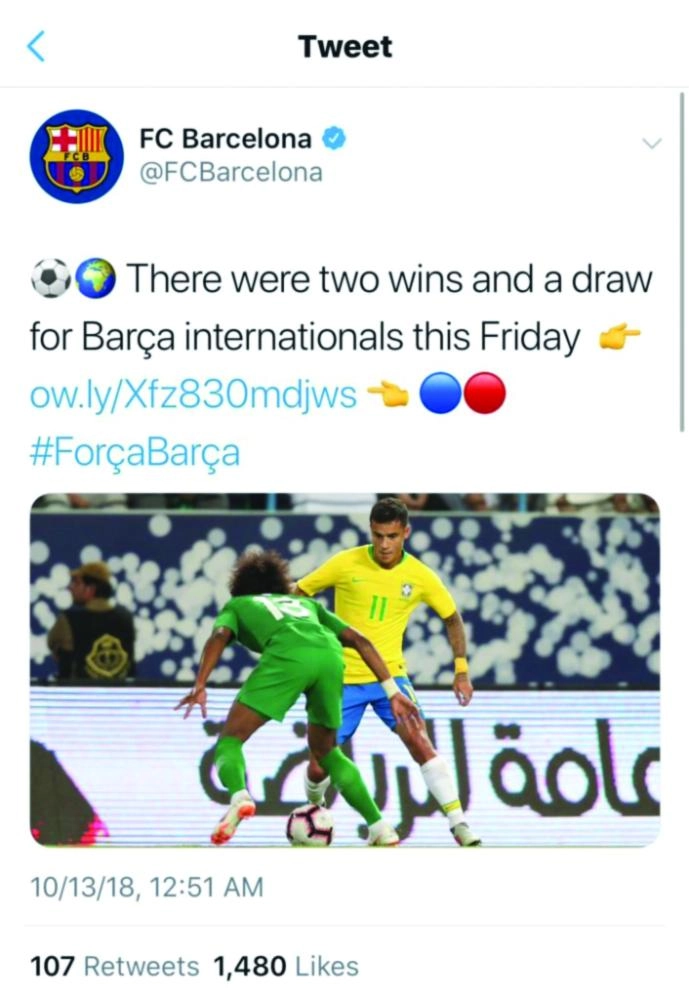Expand the tweet options chevron
This screenshot has height=1000, width=689.
[651, 143]
